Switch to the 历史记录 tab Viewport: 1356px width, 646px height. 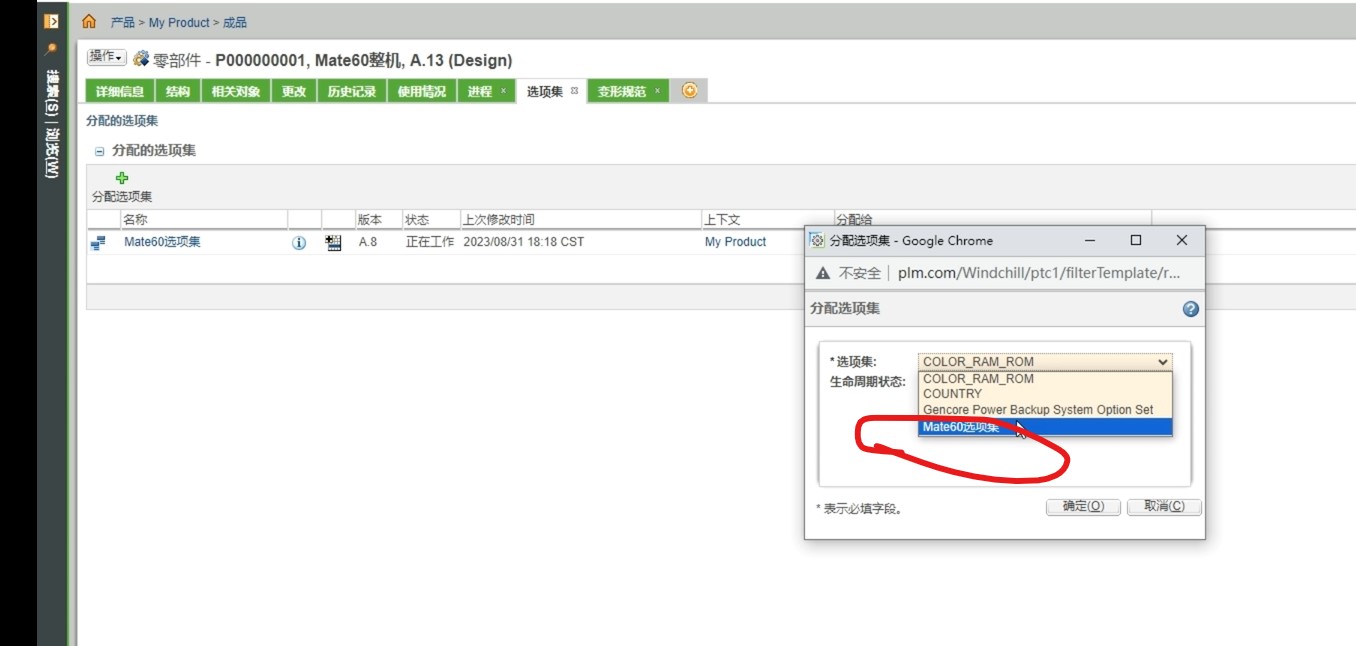(351, 91)
